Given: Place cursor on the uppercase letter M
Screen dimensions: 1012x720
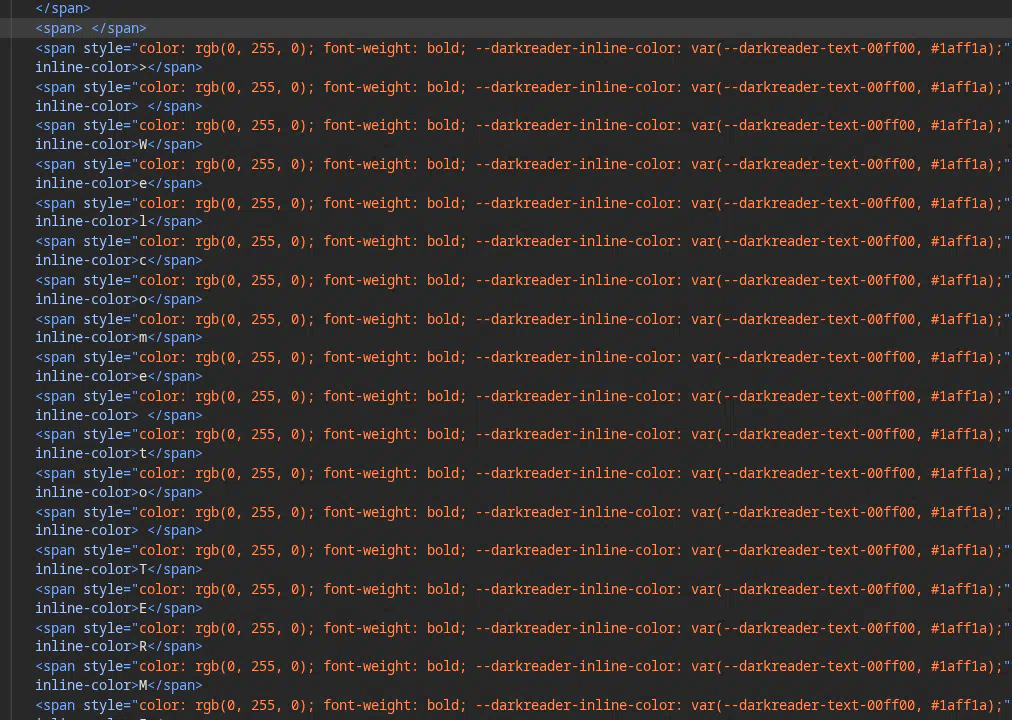Looking at the screenshot, I should pos(143,685).
